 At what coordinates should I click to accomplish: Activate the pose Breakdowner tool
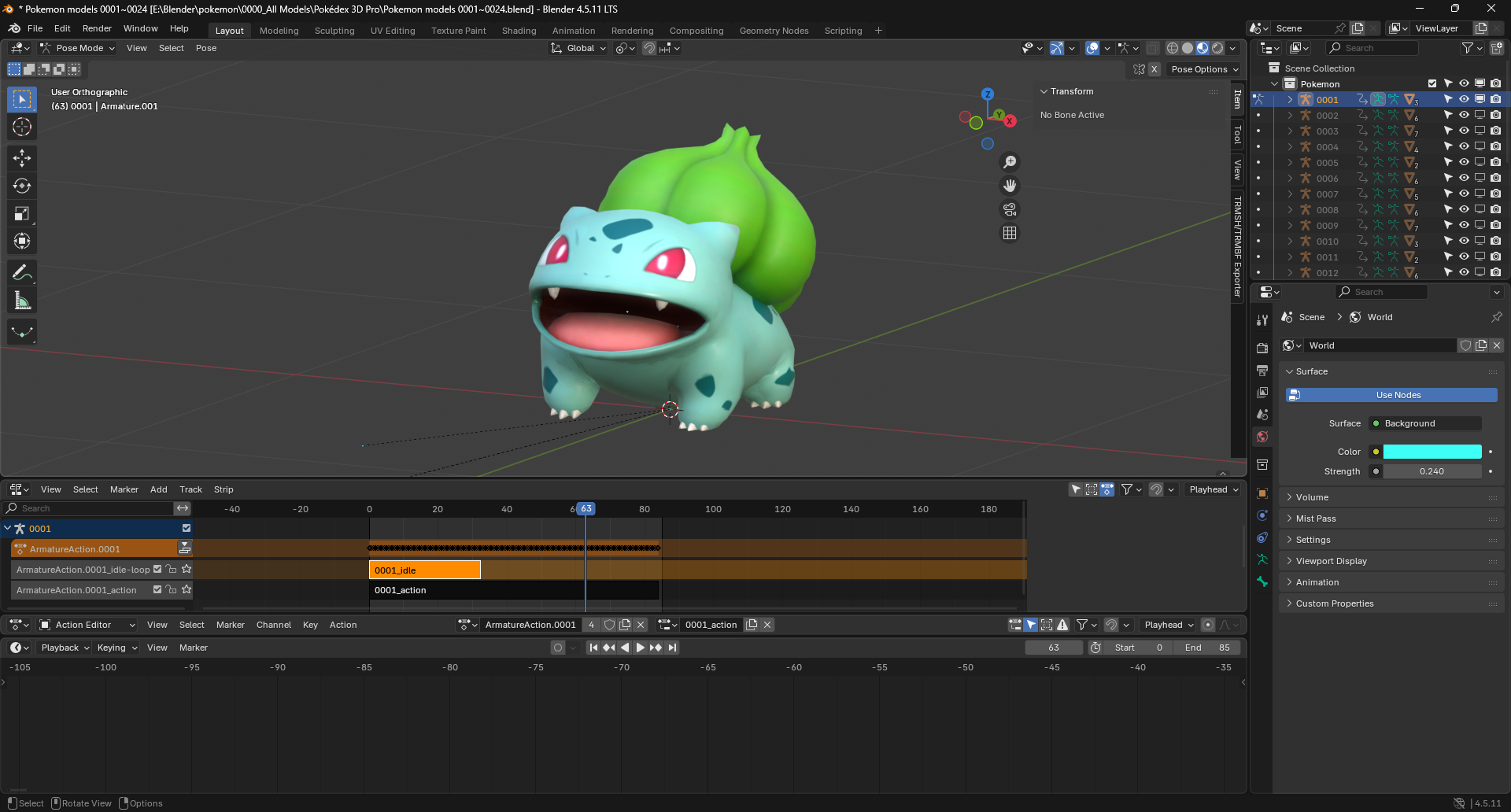(x=22, y=332)
